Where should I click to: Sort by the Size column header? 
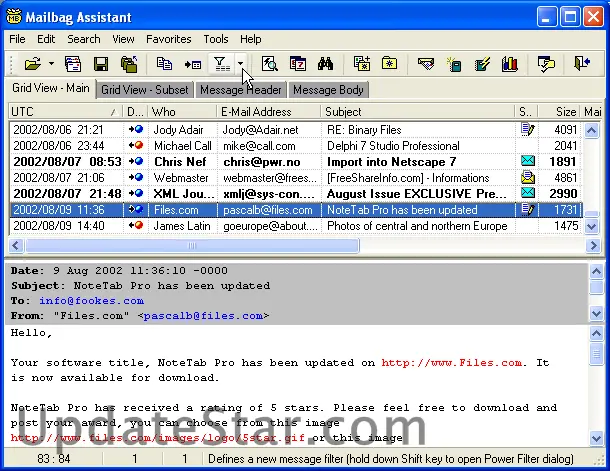pyautogui.click(x=559, y=112)
